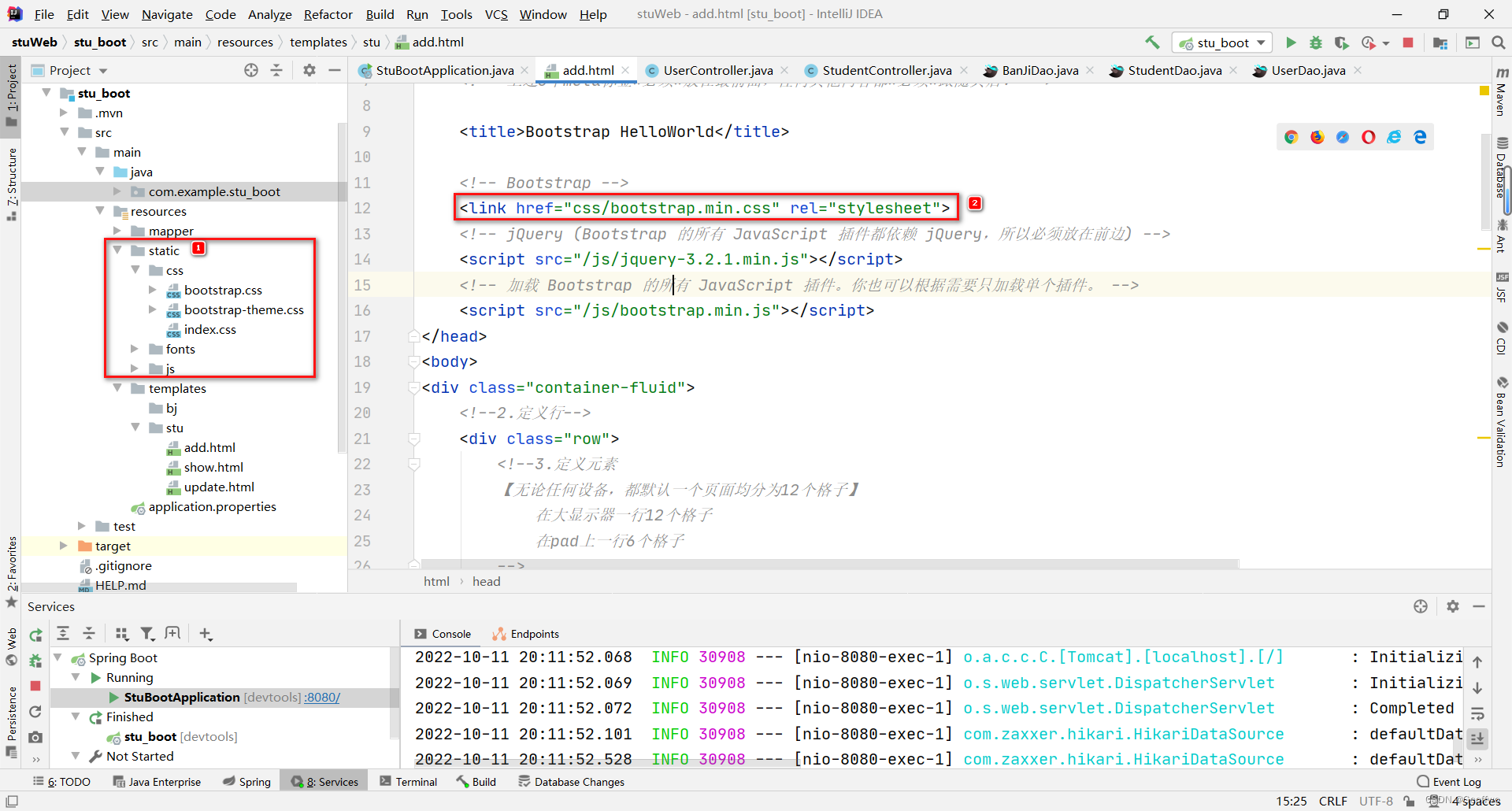1512x811 pixels.
Task: Collapse the Spring Boot node in Services
Action: pos(58,657)
